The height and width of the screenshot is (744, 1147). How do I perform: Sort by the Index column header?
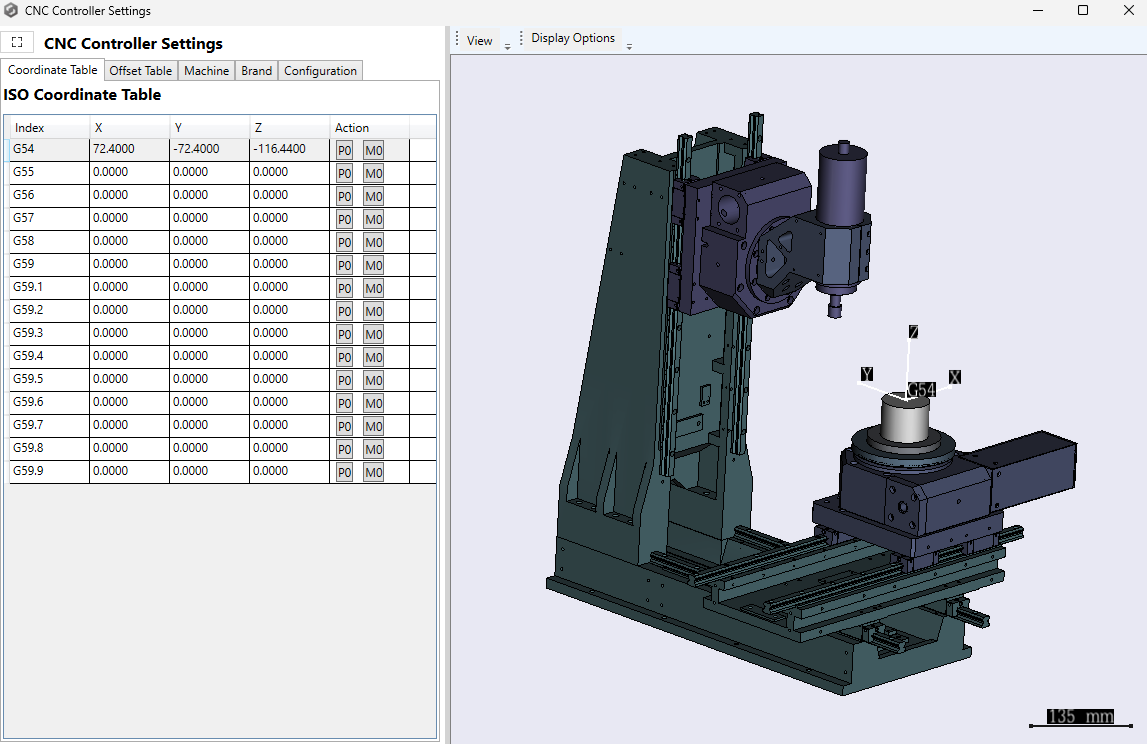[x=49, y=128]
